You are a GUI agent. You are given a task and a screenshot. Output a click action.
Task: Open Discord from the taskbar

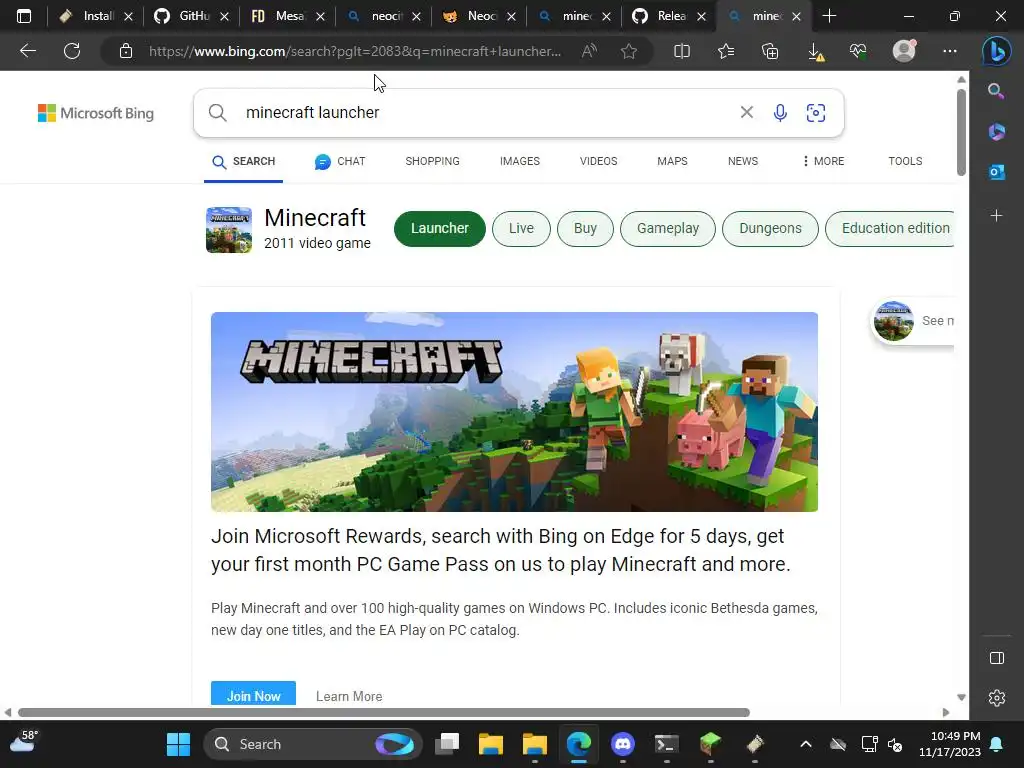622,744
